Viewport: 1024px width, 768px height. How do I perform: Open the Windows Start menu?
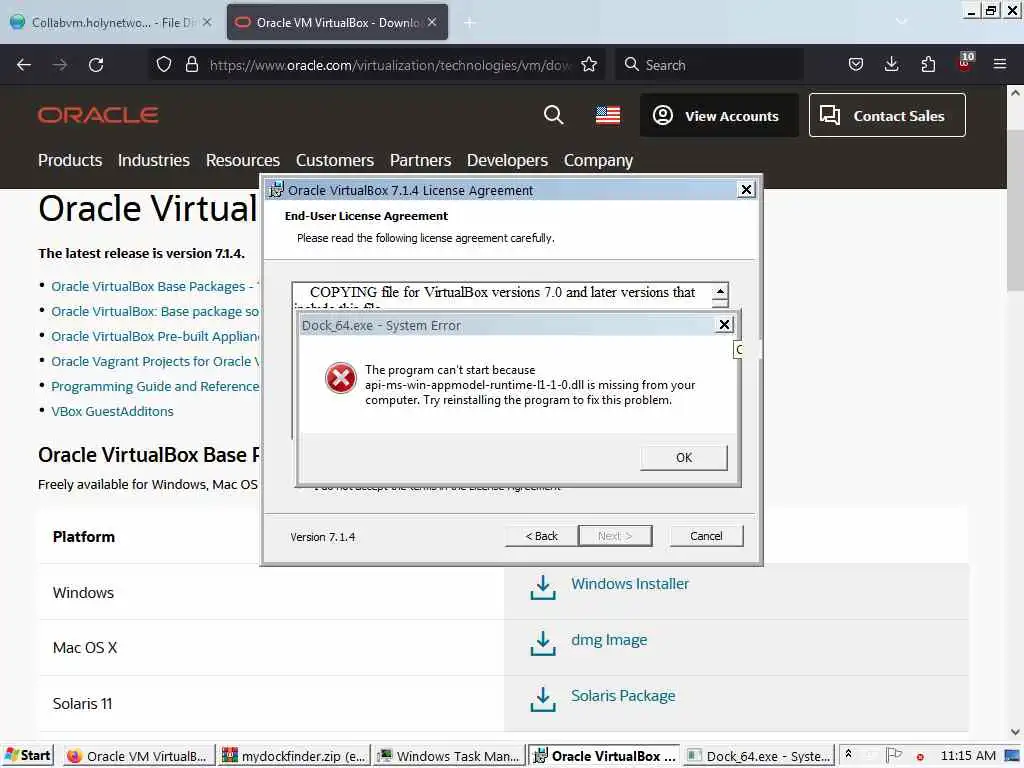pos(27,756)
